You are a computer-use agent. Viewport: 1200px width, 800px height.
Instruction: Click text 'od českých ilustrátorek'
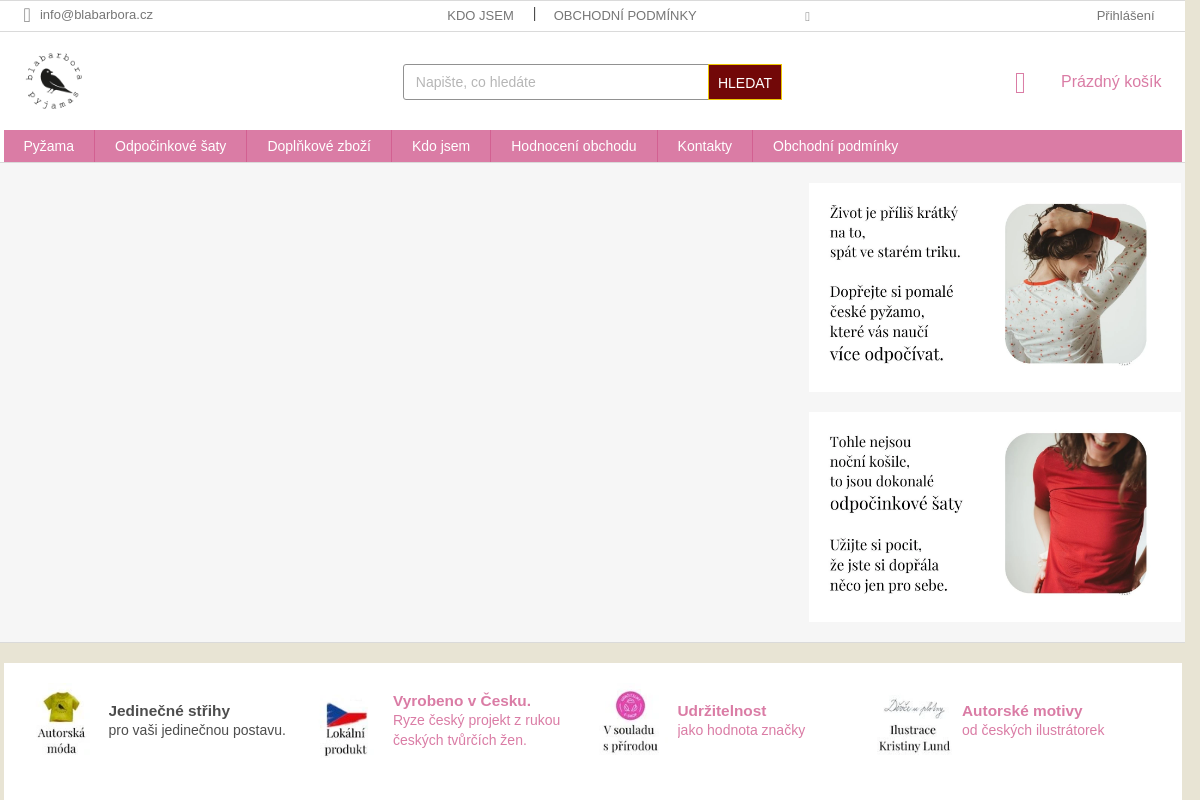tap(1033, 730)
